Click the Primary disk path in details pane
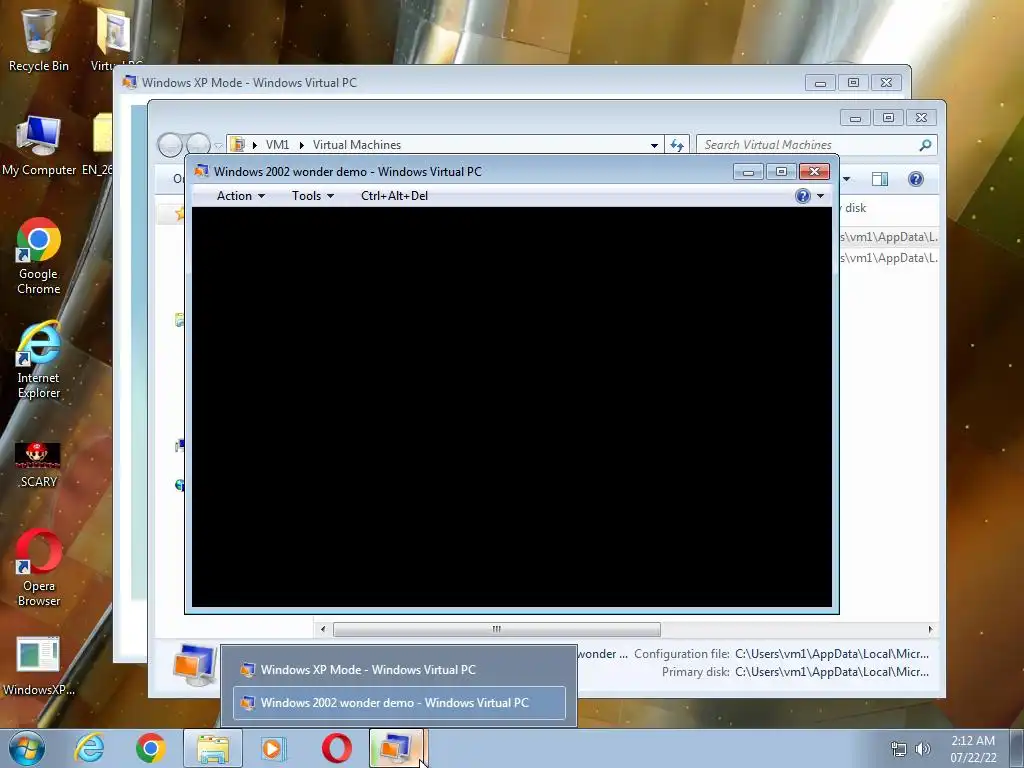 [x=832, y=672]
